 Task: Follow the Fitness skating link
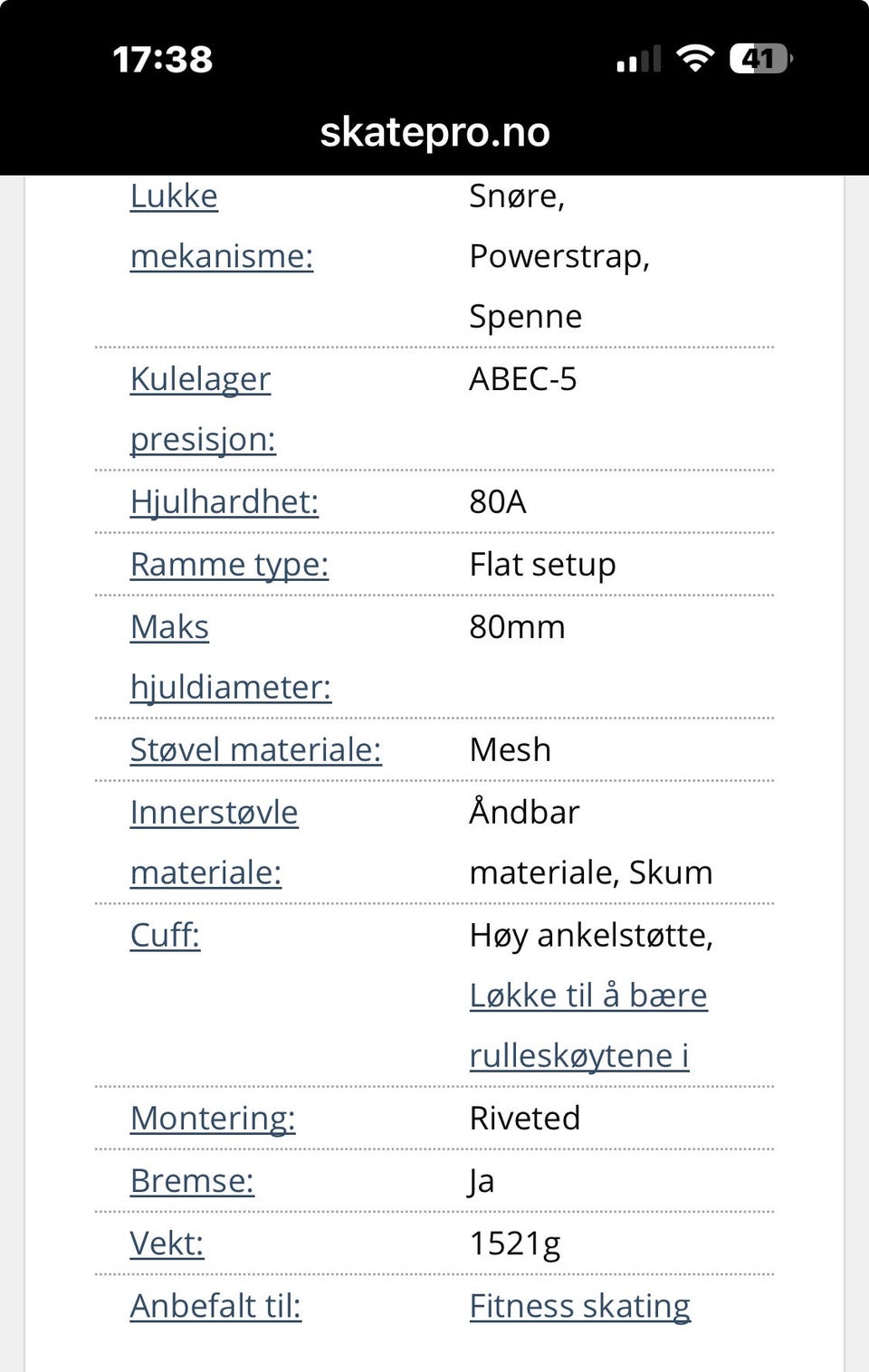pyautogui.click(x=579, y=1305)
